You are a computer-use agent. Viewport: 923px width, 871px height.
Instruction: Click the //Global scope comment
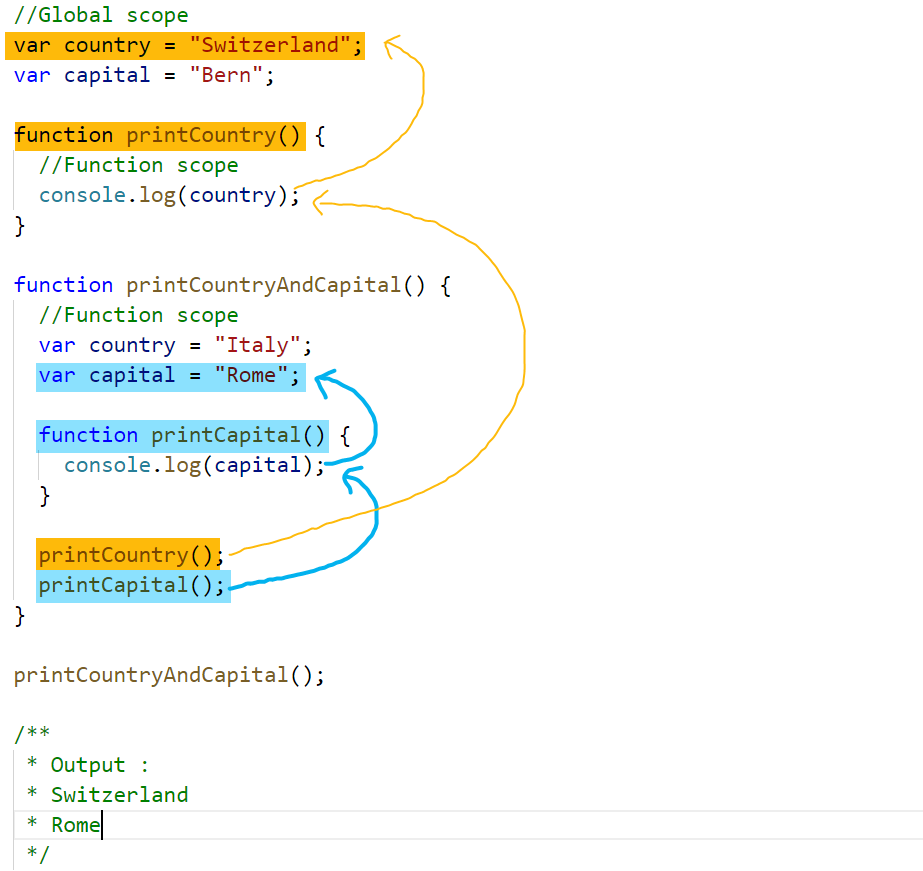[x=101, y=15]
